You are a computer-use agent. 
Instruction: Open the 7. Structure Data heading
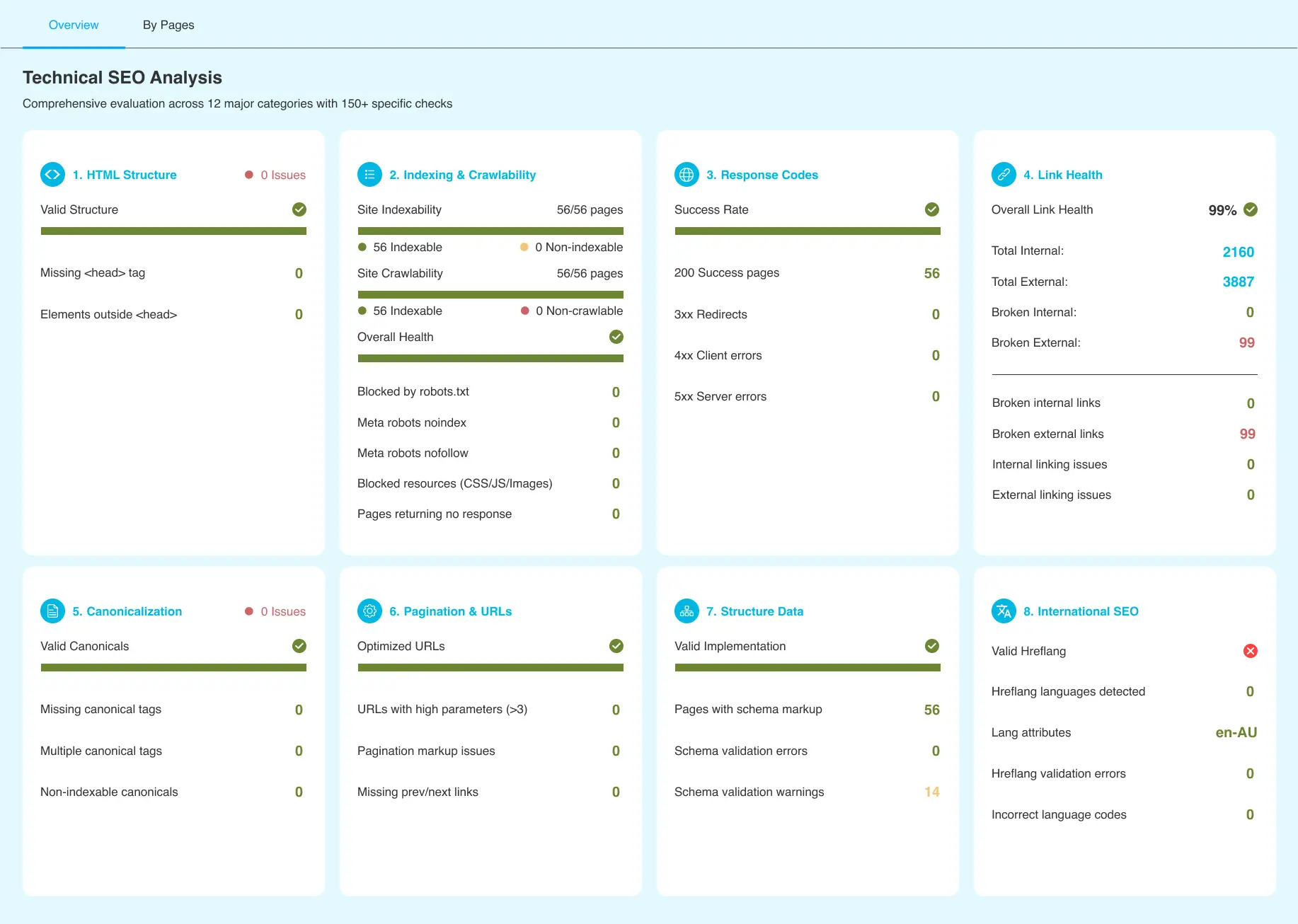coord(754,611)
